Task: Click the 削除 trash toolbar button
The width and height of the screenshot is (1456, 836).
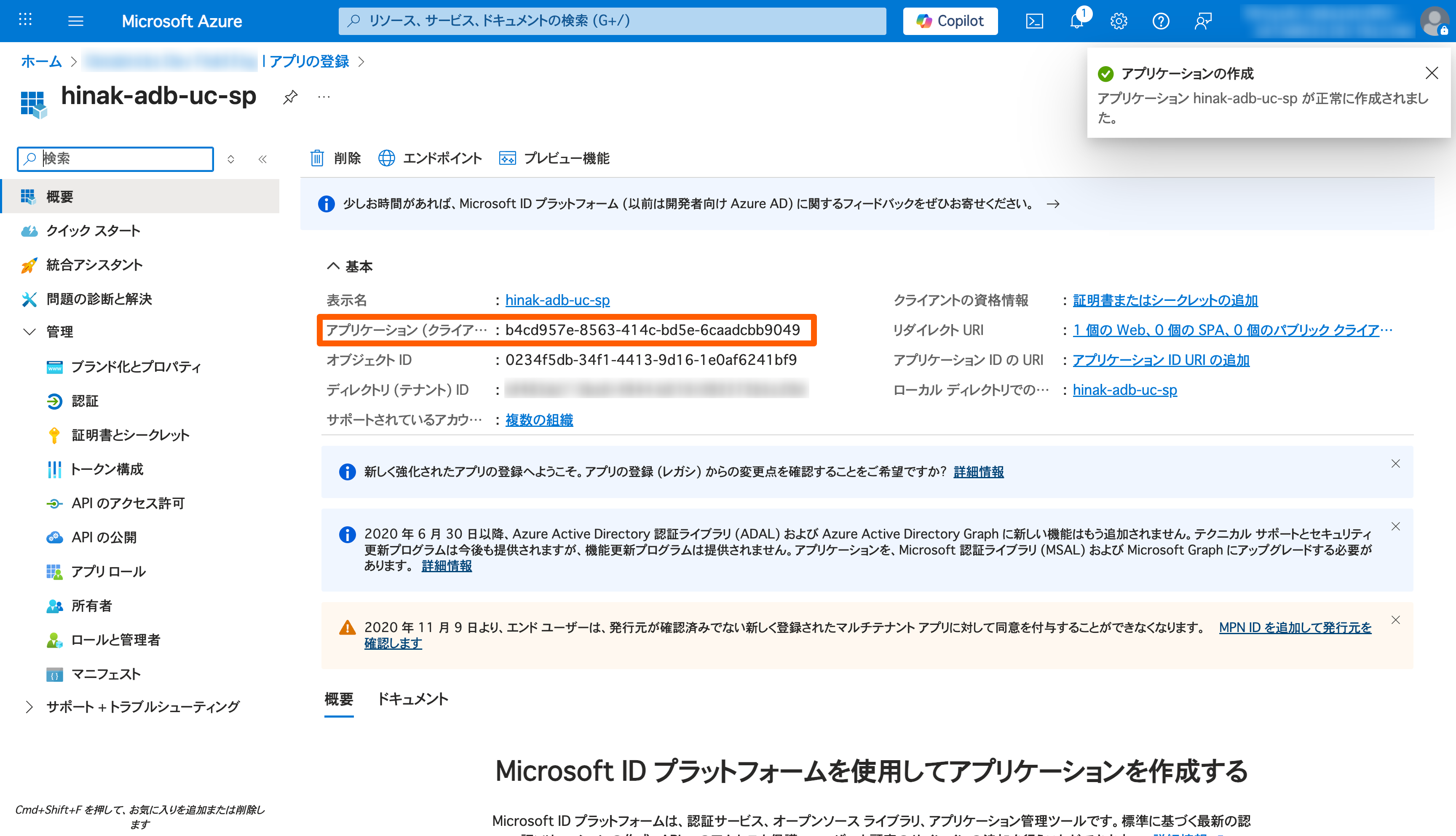Action: [x=336, y=158]
